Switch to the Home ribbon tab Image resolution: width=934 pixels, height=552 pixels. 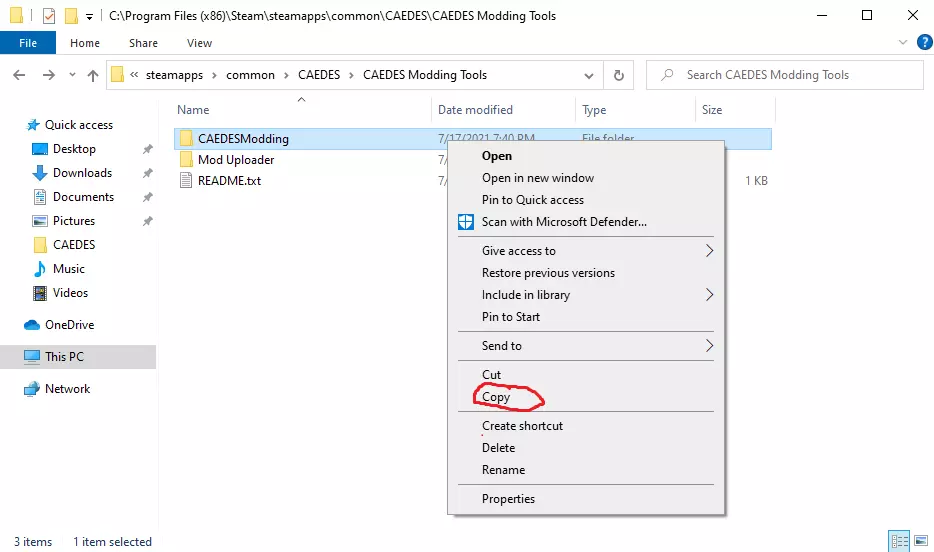(85, 43)
